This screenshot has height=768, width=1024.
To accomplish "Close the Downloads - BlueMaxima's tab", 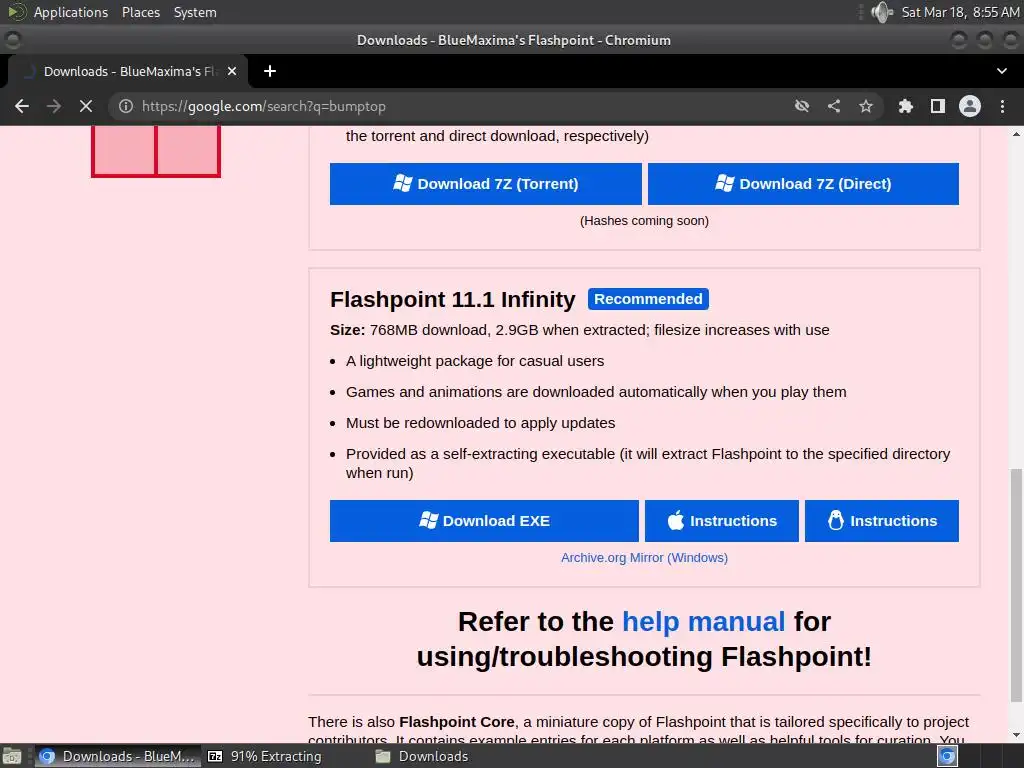I will tap(232, 71).
